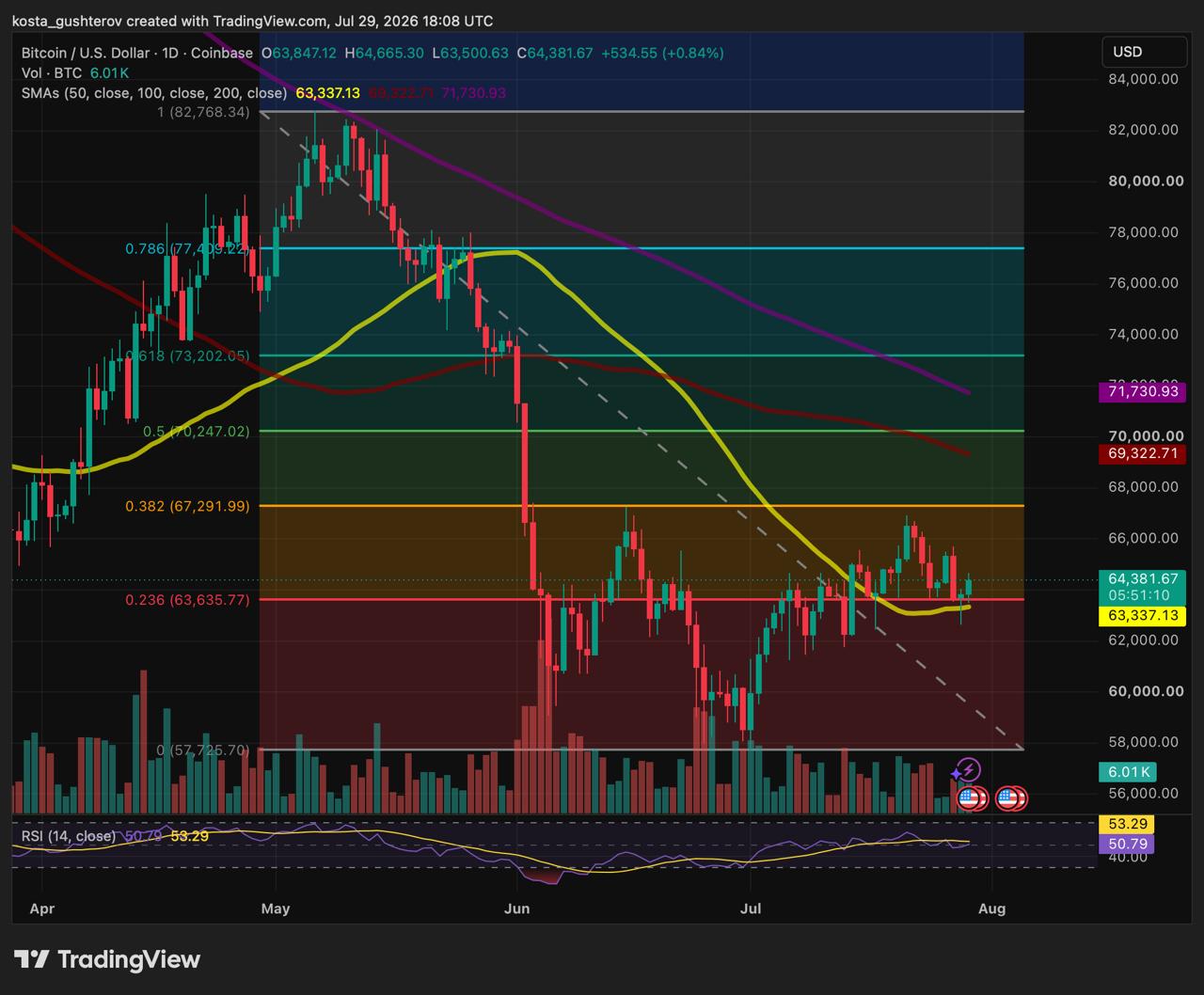
Task: Click the high price H64,665.30 value
Action: click(384, 54)
